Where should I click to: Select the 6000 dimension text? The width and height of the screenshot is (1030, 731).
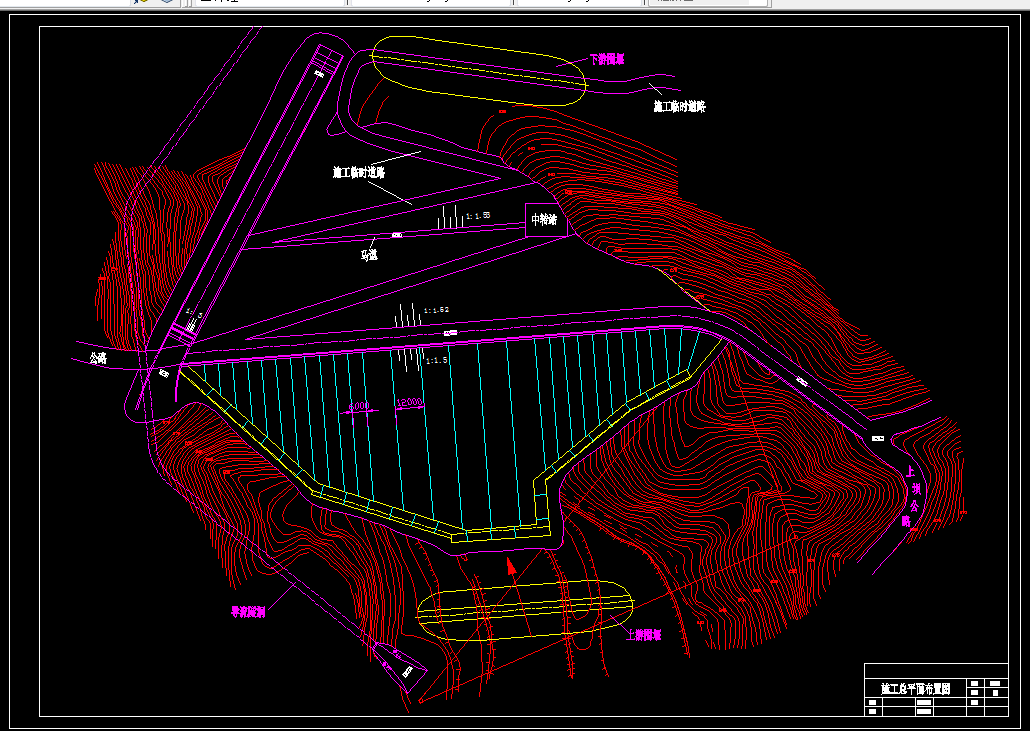(357, 407)
